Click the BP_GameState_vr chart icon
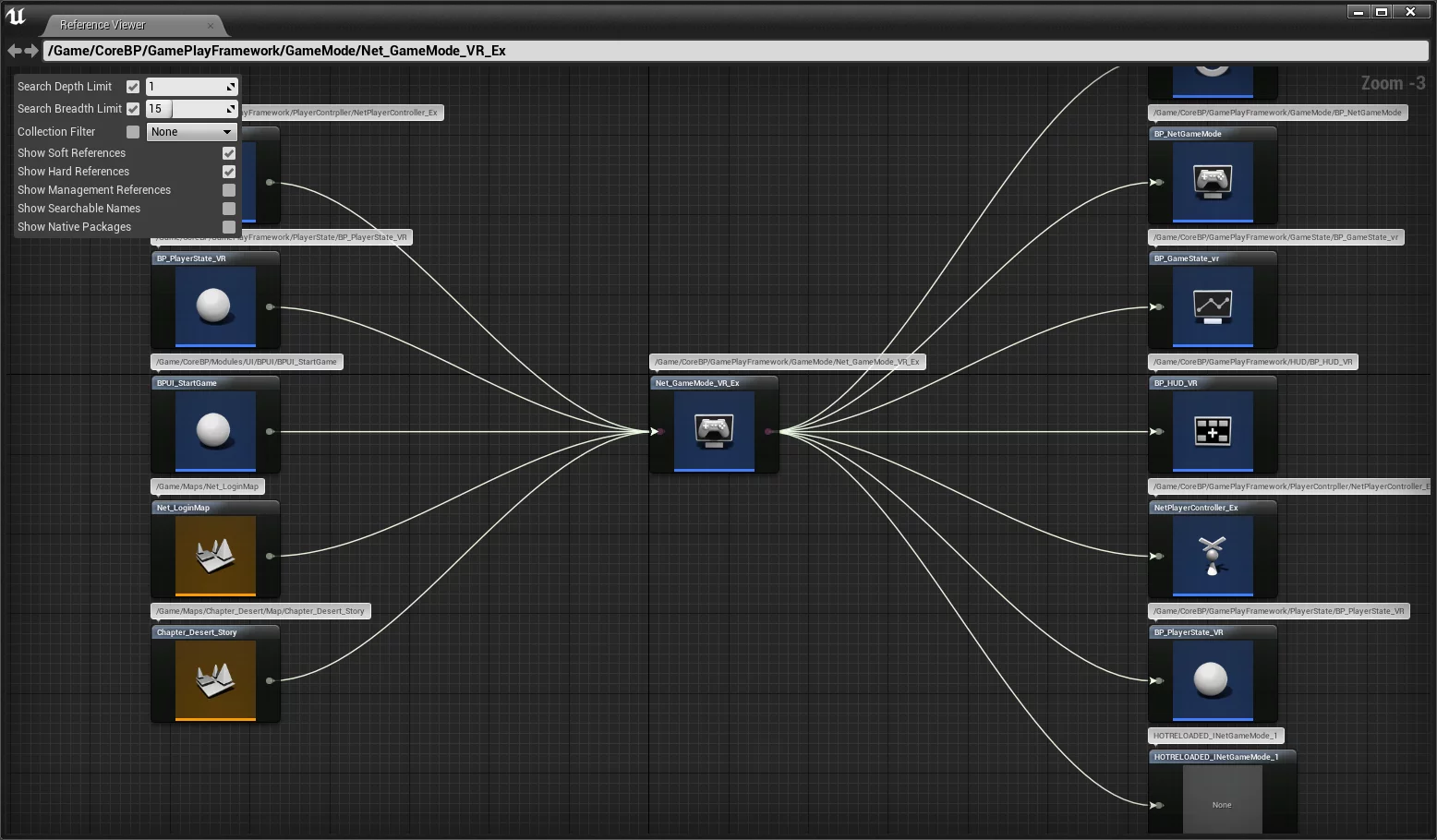1437x840 pixels. tap(1213, 306)
